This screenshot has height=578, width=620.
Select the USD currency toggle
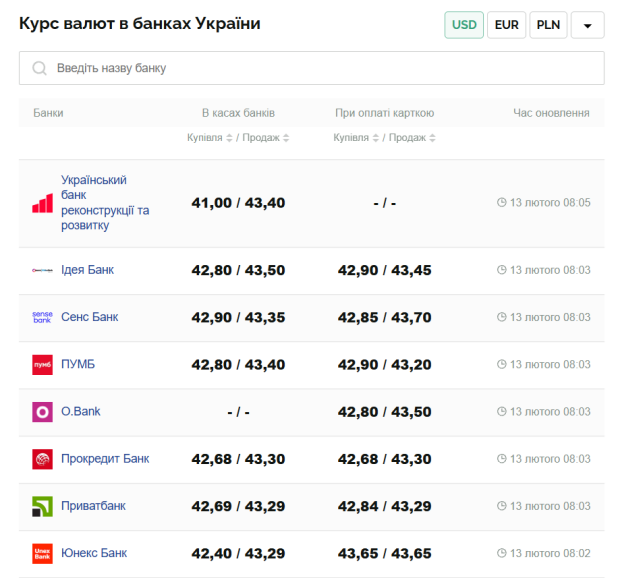point(464,25)
